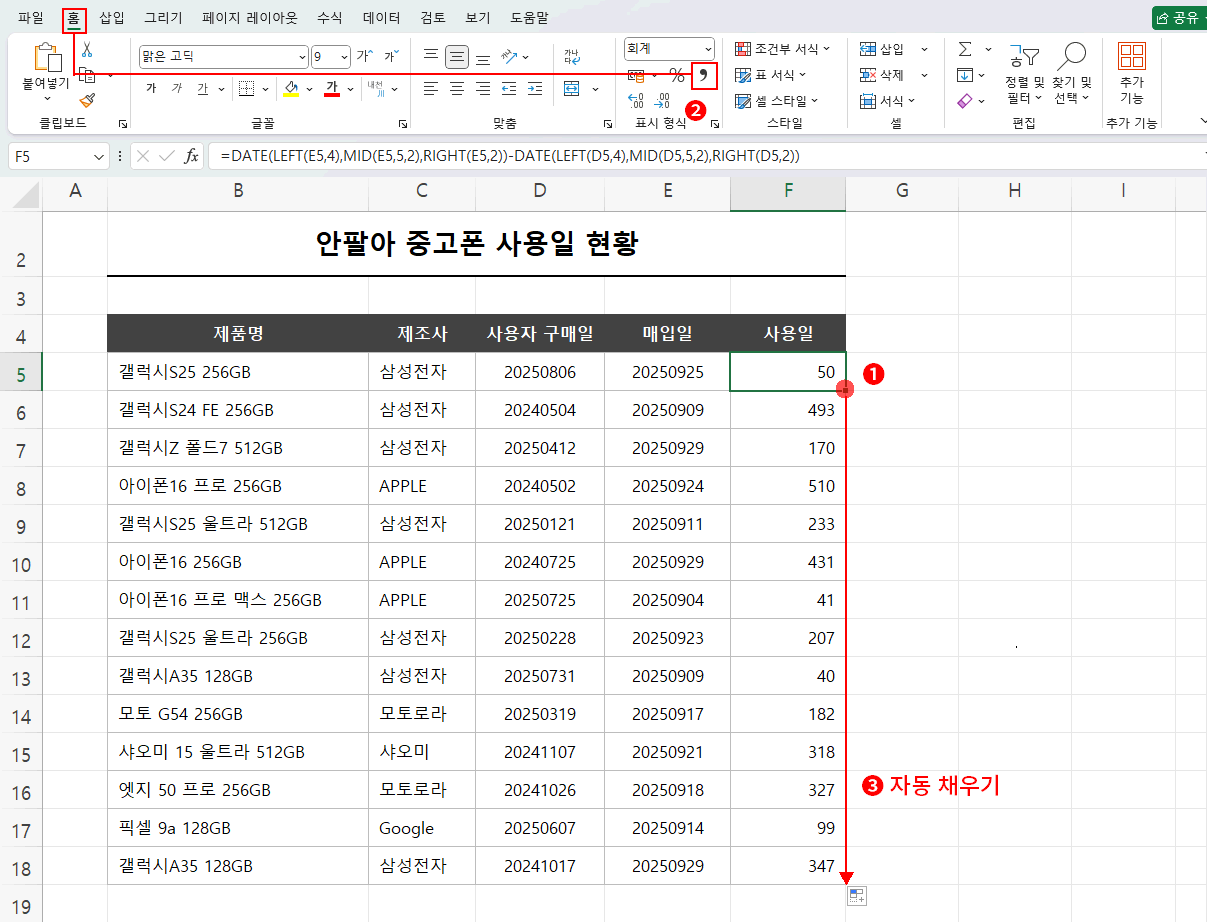The image size is (1207, 922).
Task: Click decrease indent icon
Action: coord(509,89)
